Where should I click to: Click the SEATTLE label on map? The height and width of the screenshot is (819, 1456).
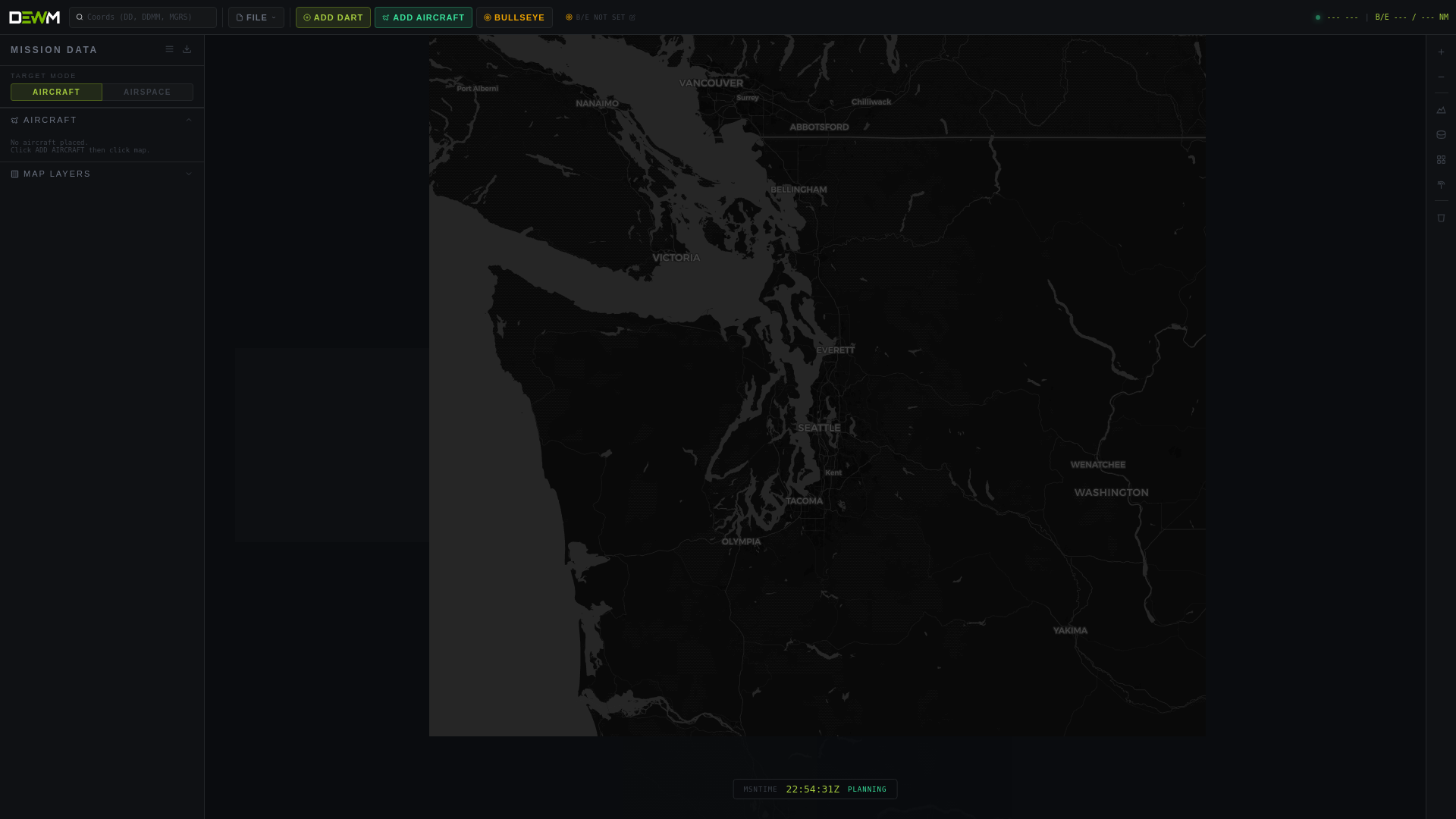tap(819, 428)
